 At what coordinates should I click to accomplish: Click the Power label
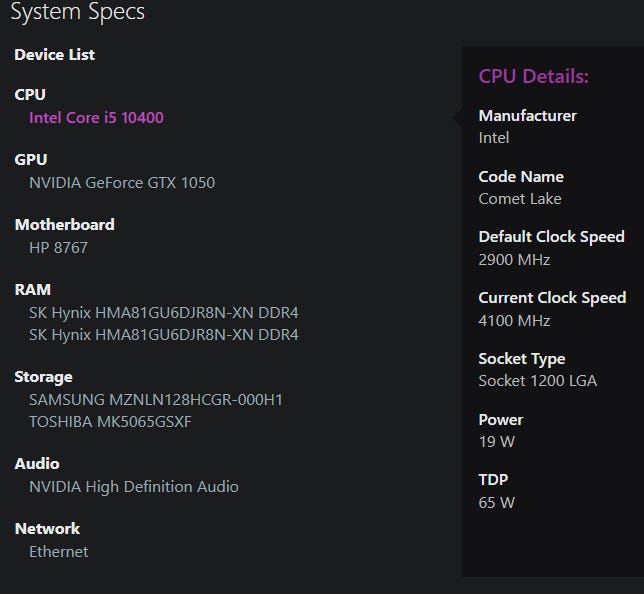501,420
